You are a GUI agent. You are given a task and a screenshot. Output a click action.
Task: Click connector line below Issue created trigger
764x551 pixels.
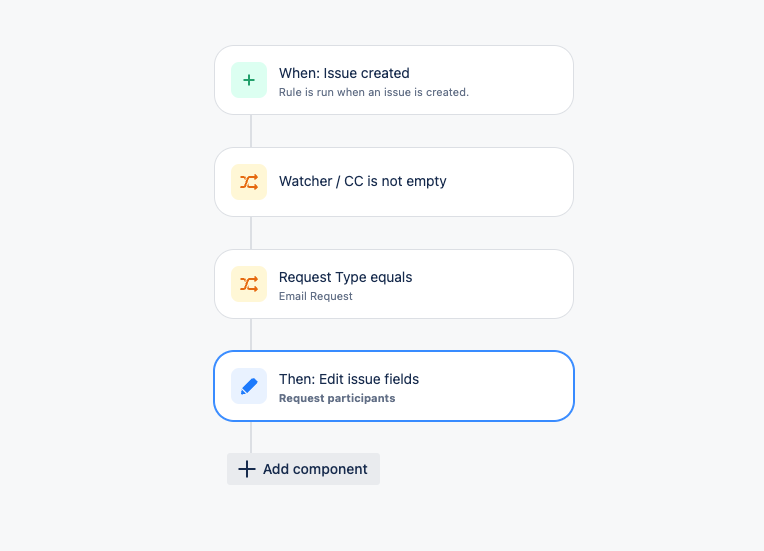[251, 131]
